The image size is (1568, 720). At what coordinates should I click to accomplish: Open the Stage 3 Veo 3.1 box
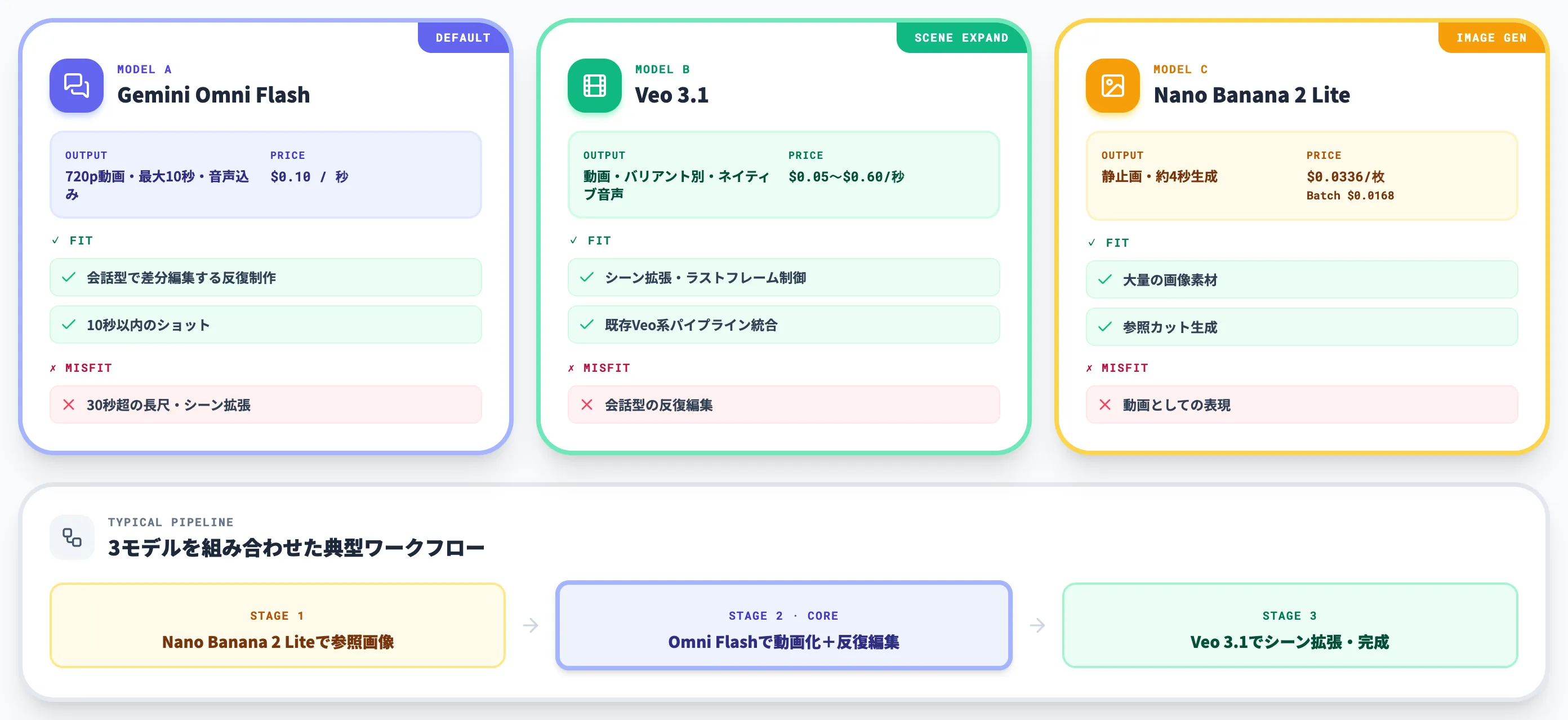click(x=1290, y=626)
